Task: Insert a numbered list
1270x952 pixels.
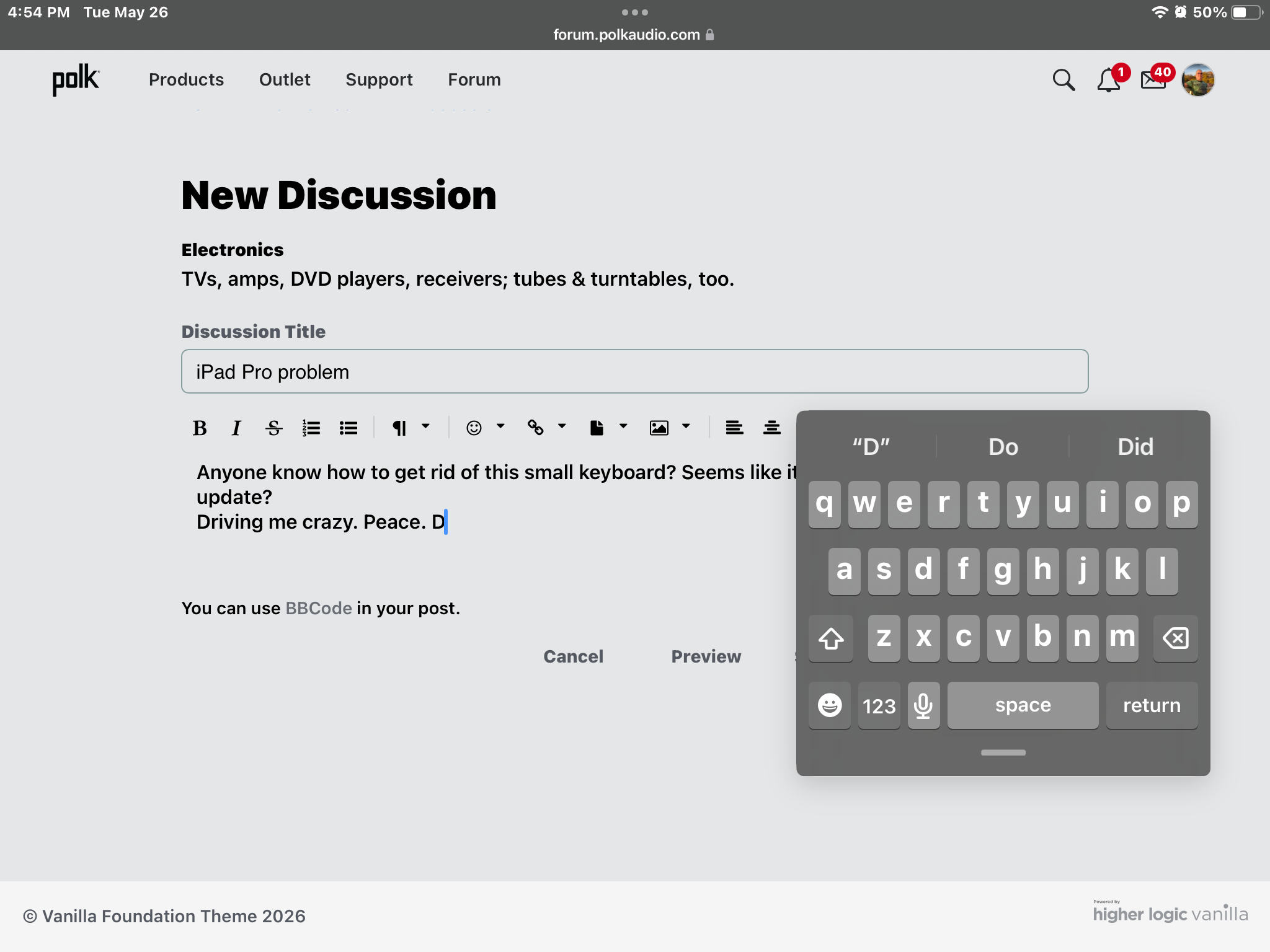Action: tap(311, 428)
